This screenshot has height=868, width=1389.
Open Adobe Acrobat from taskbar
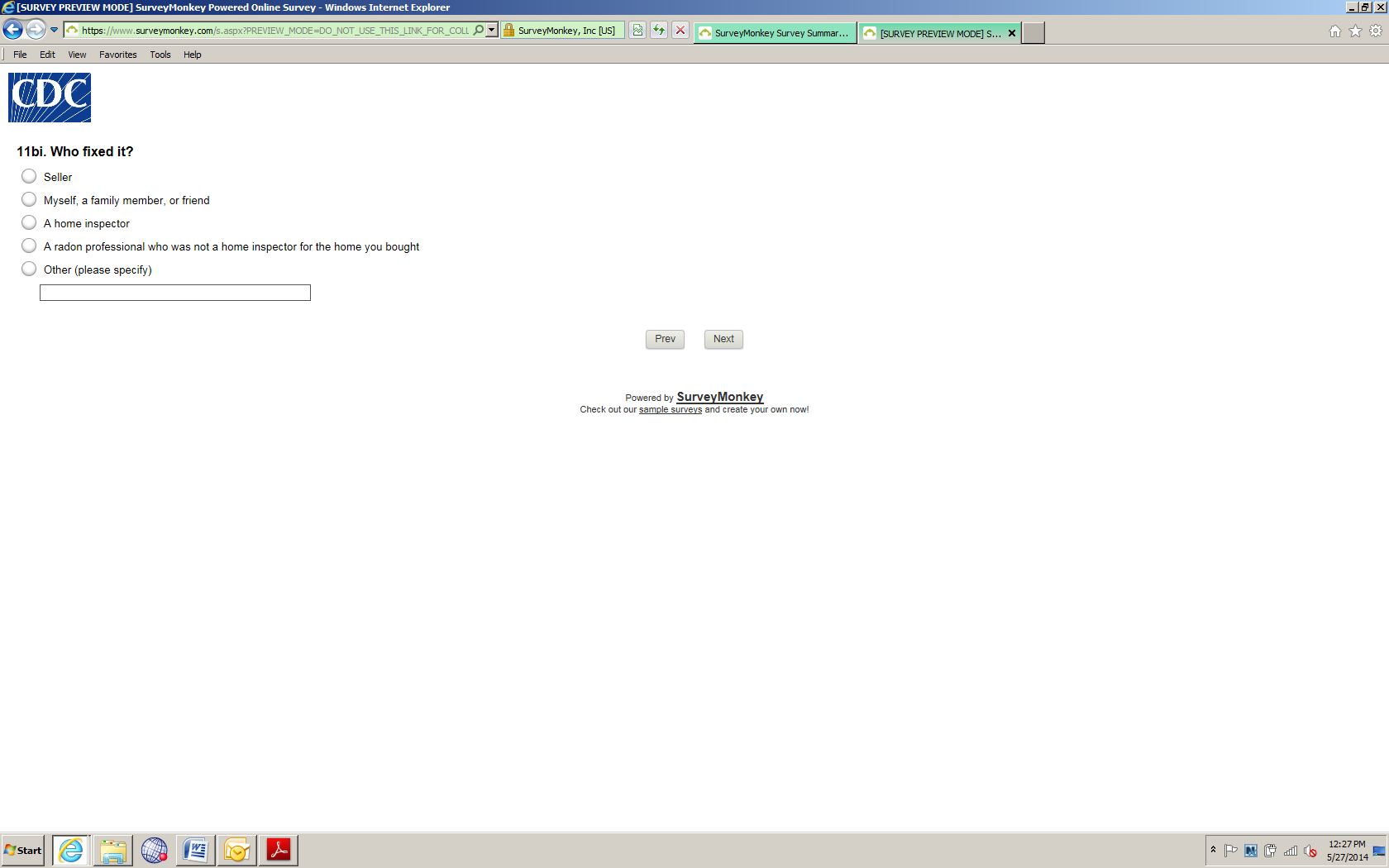(279, 850)
